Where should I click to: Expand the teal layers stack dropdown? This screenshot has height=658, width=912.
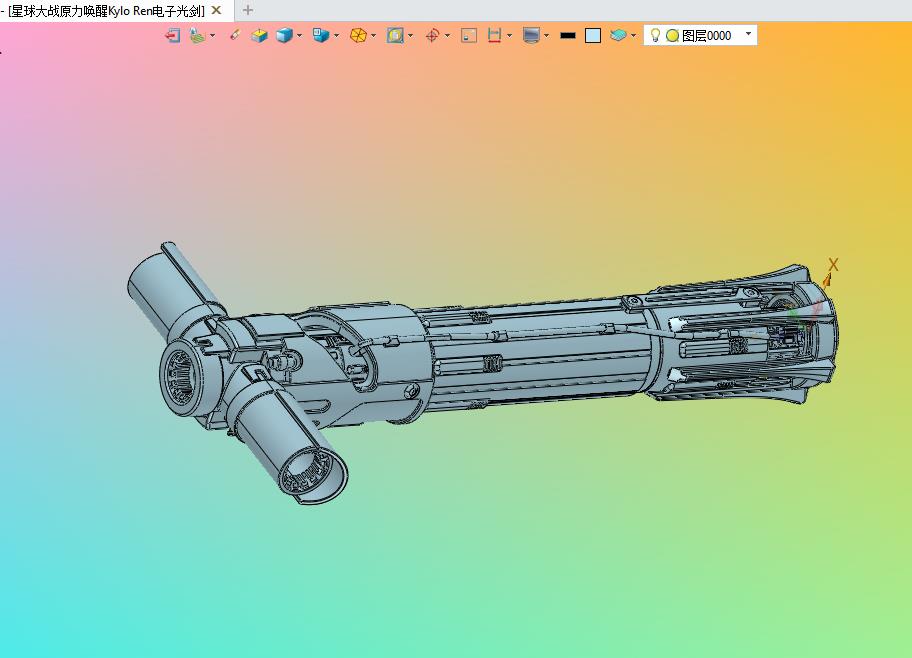tap(633, 35)
